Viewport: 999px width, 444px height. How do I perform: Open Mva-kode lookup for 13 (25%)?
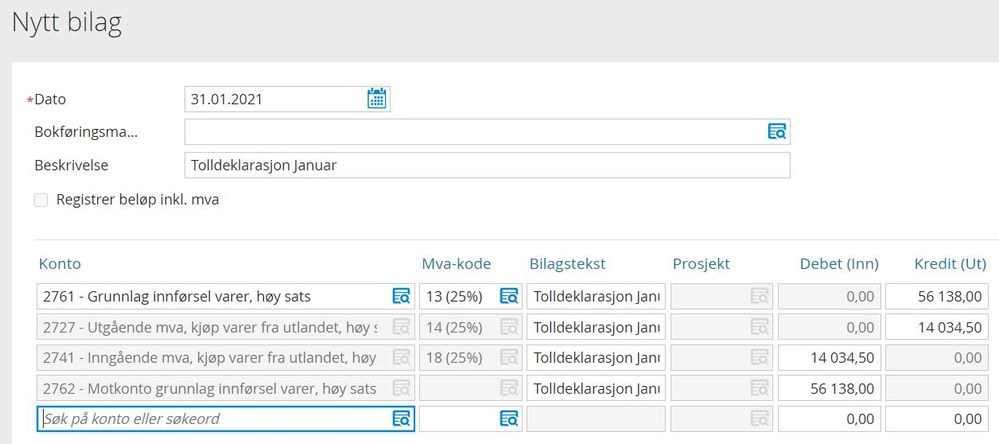click(x=509, y=296)
